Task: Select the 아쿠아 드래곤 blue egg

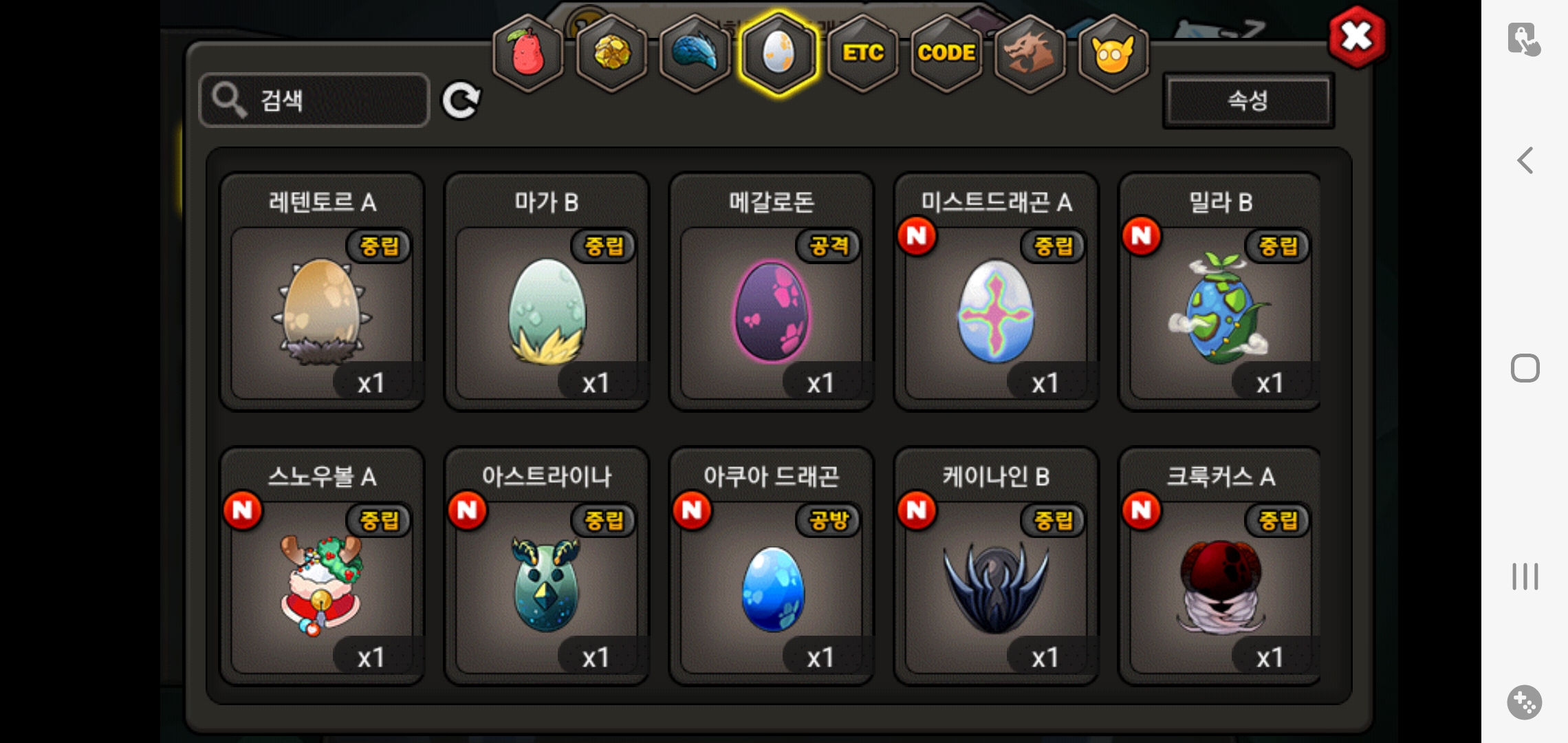Action: (772, 566)
